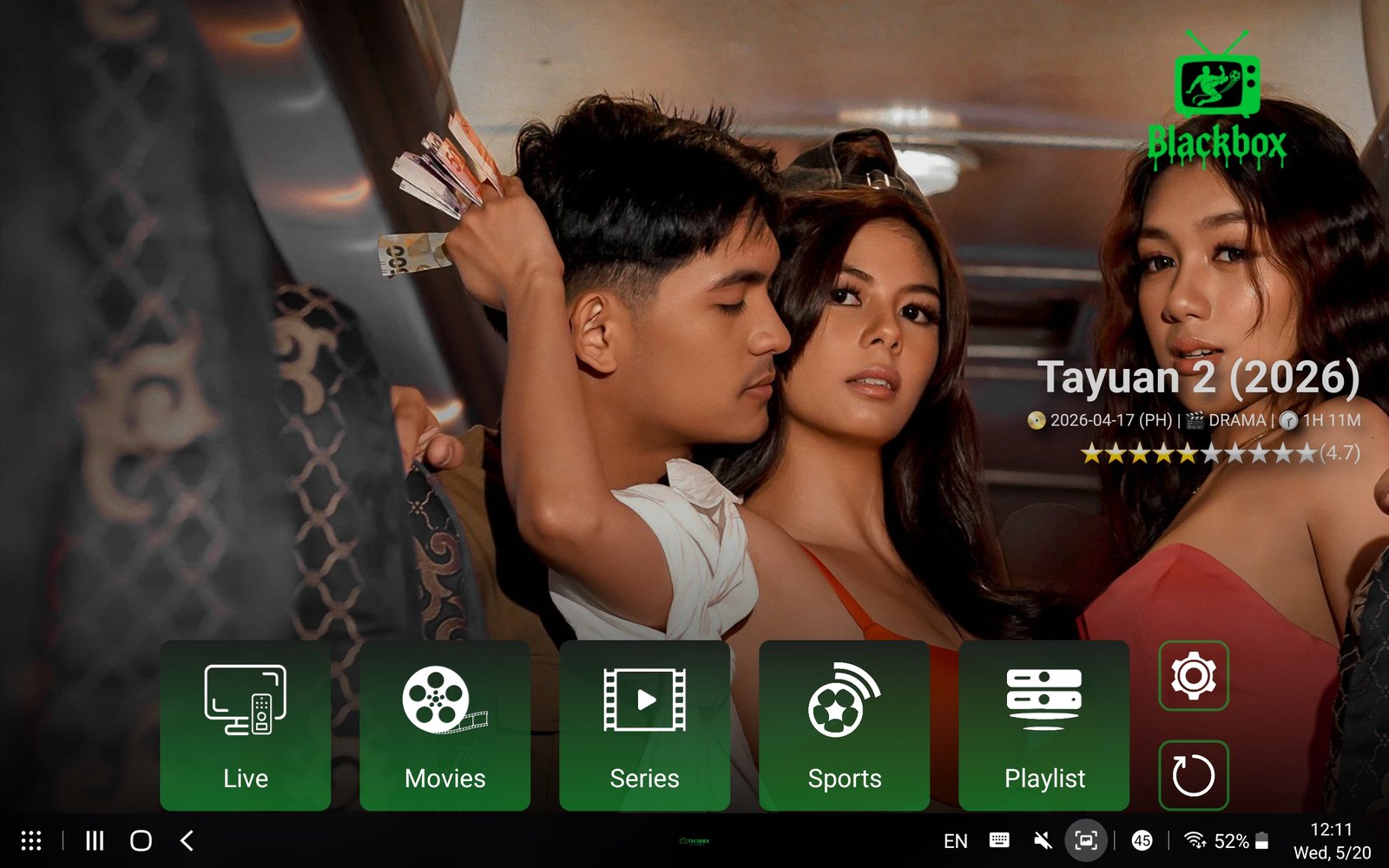The height and width of the screenshot is (868, 1389).
Task: Select the Tayuan 2 (2026) movie title
Action: [x=1199, y=378]
